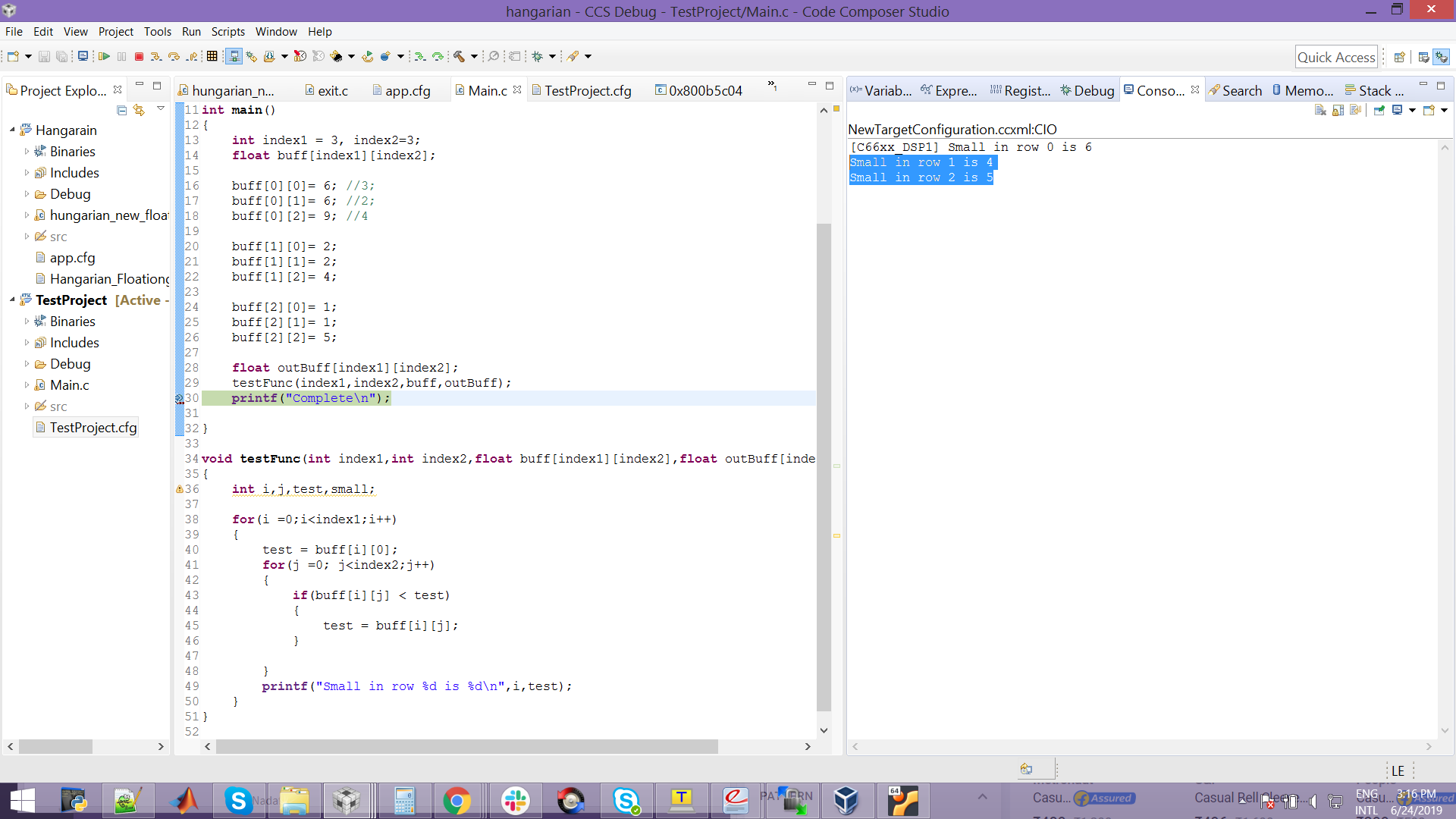Open Google Chrome from the taskbar

click(x=457, y=801)
